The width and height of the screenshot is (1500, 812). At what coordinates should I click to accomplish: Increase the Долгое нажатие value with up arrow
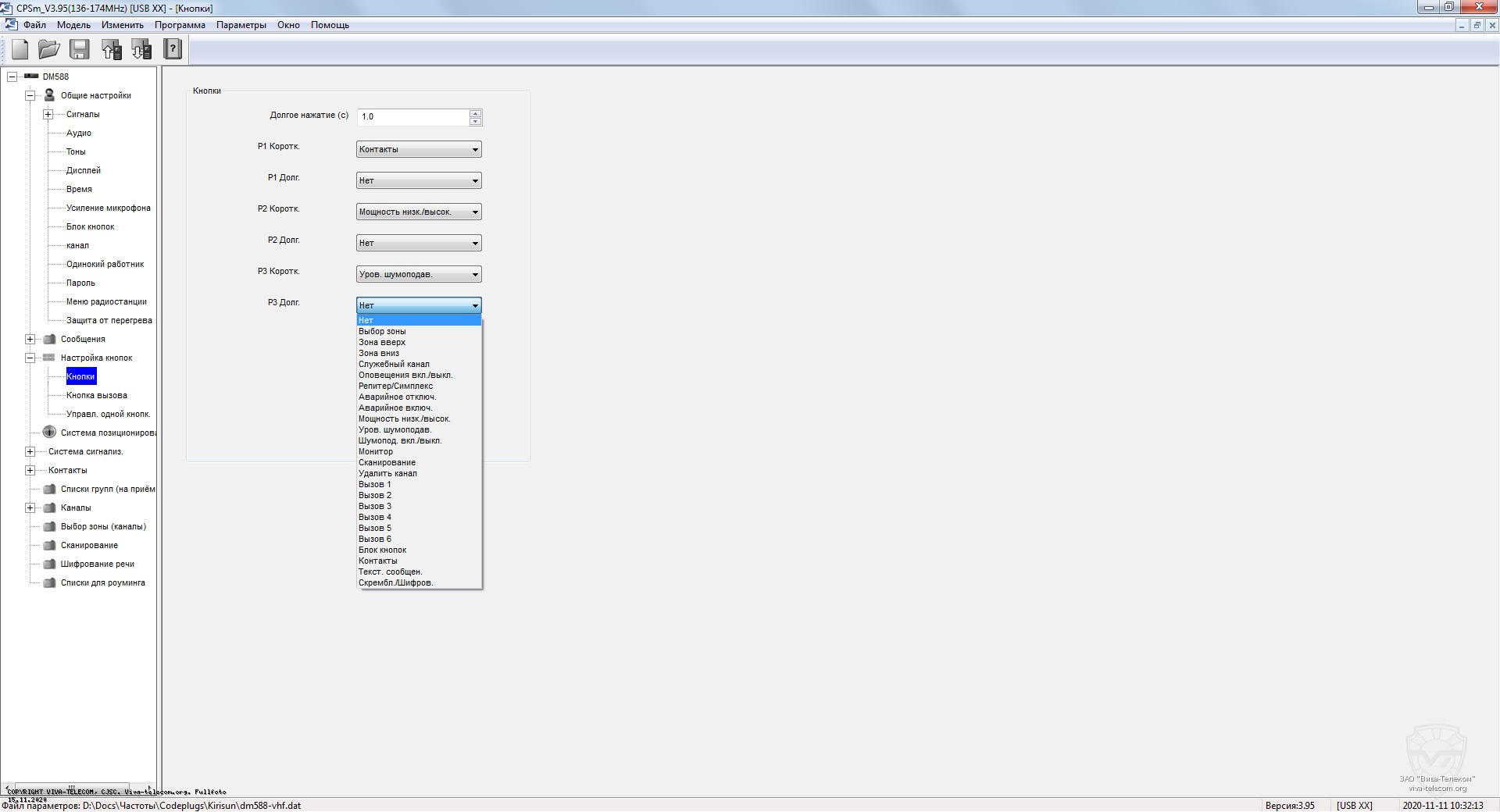(475, 113)
